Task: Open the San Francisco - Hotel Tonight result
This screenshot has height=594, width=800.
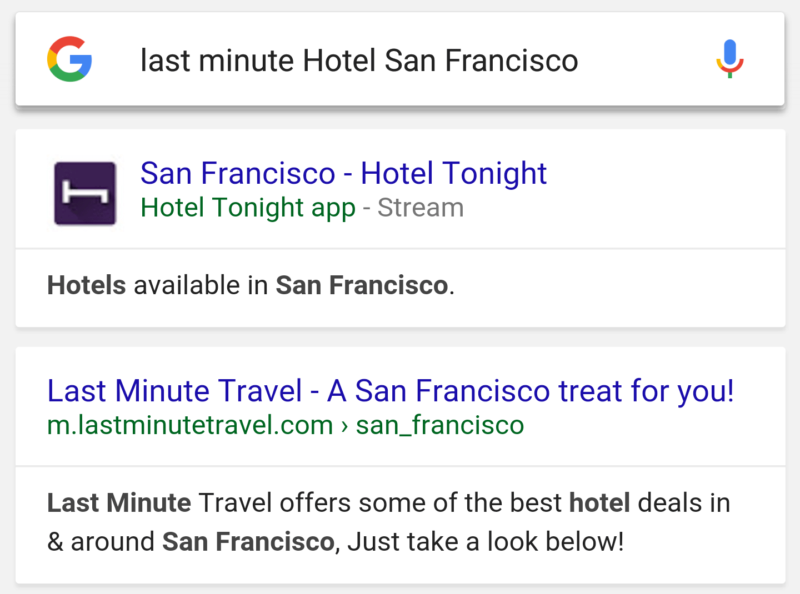Action: pyautogui.click(x=344, y=173)
